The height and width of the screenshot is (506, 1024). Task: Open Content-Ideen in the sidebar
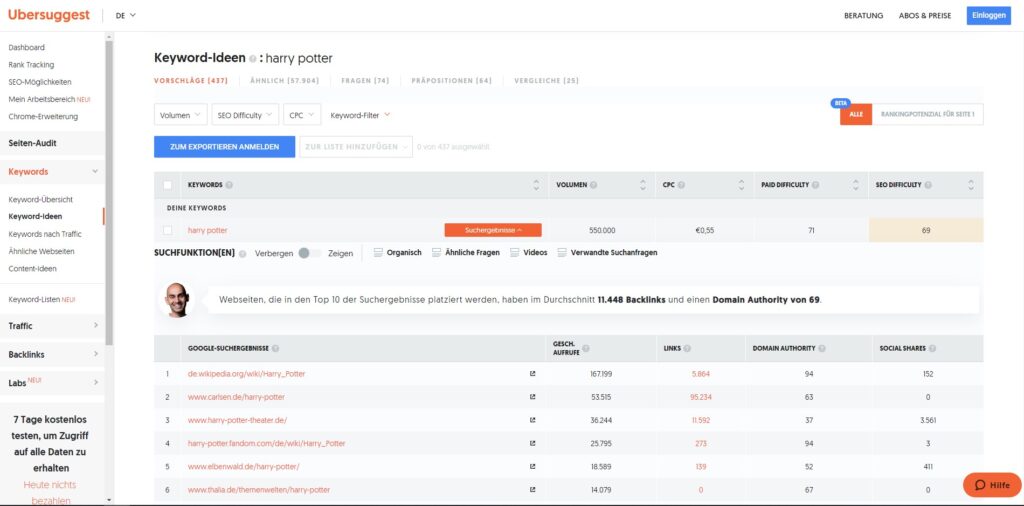(x=33, y=268)
